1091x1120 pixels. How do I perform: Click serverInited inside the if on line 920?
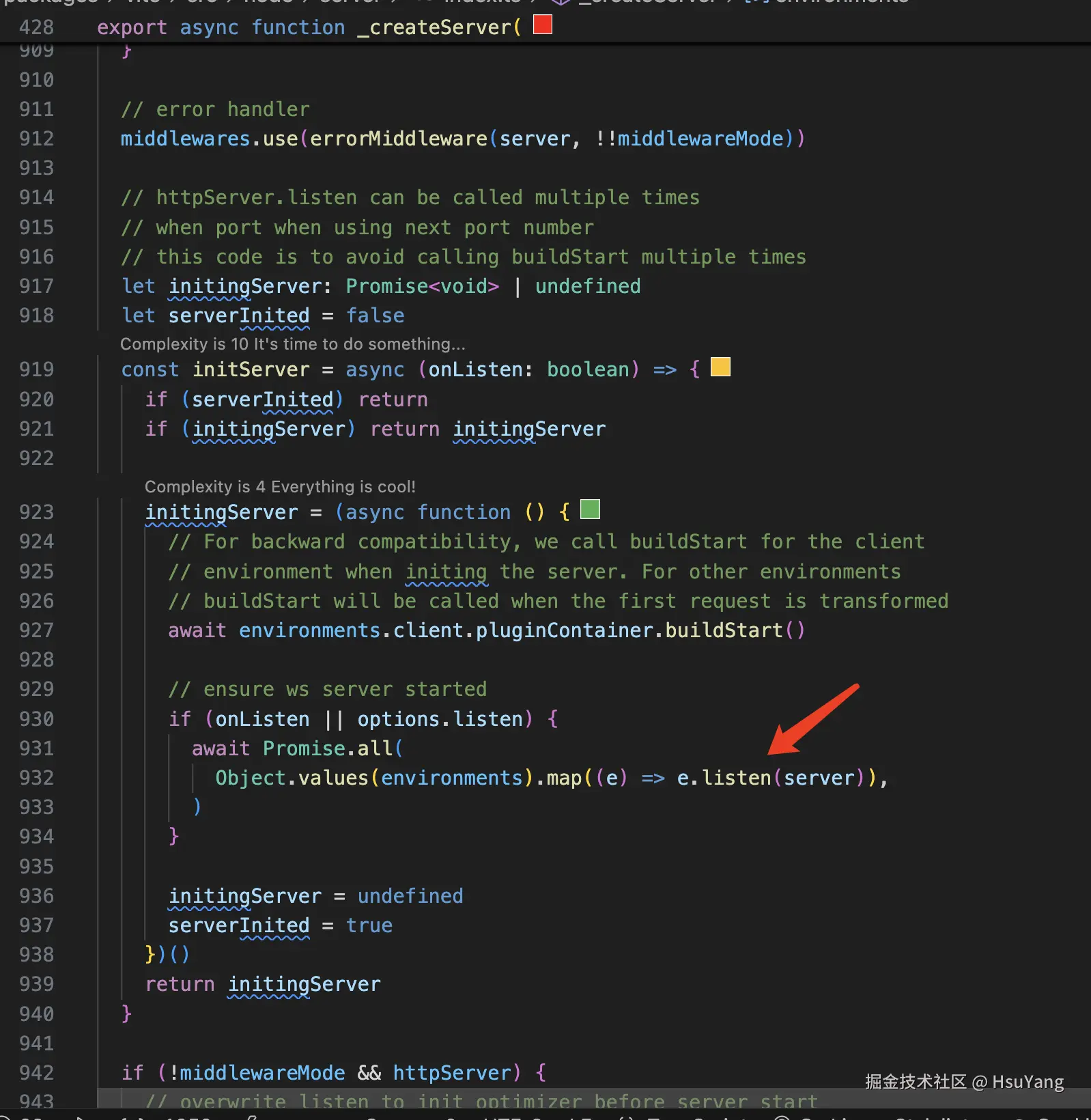pyautogui.click(x=262, y=400)
